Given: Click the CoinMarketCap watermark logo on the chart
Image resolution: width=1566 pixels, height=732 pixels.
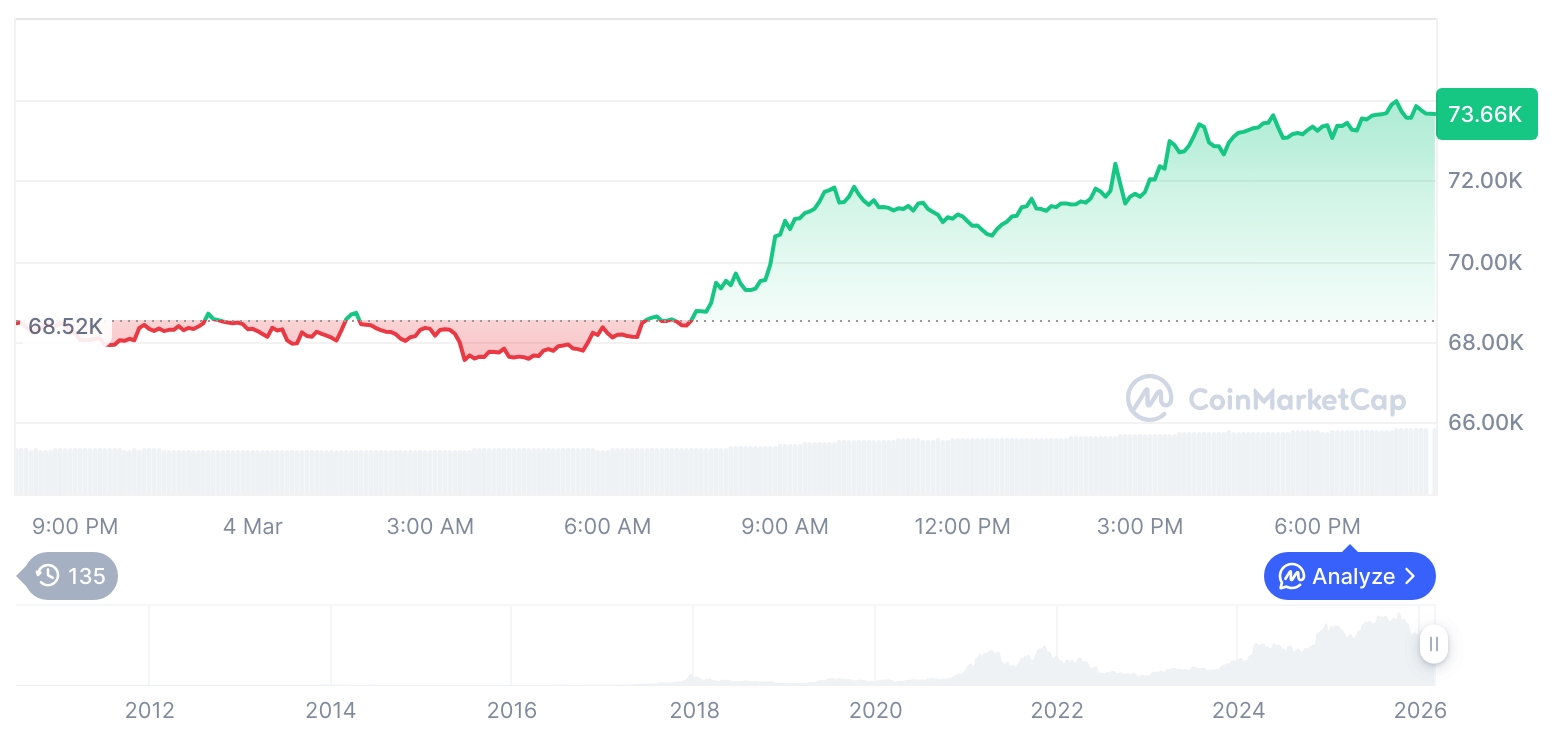Looking at the screenshot, I should point(1265,398).
